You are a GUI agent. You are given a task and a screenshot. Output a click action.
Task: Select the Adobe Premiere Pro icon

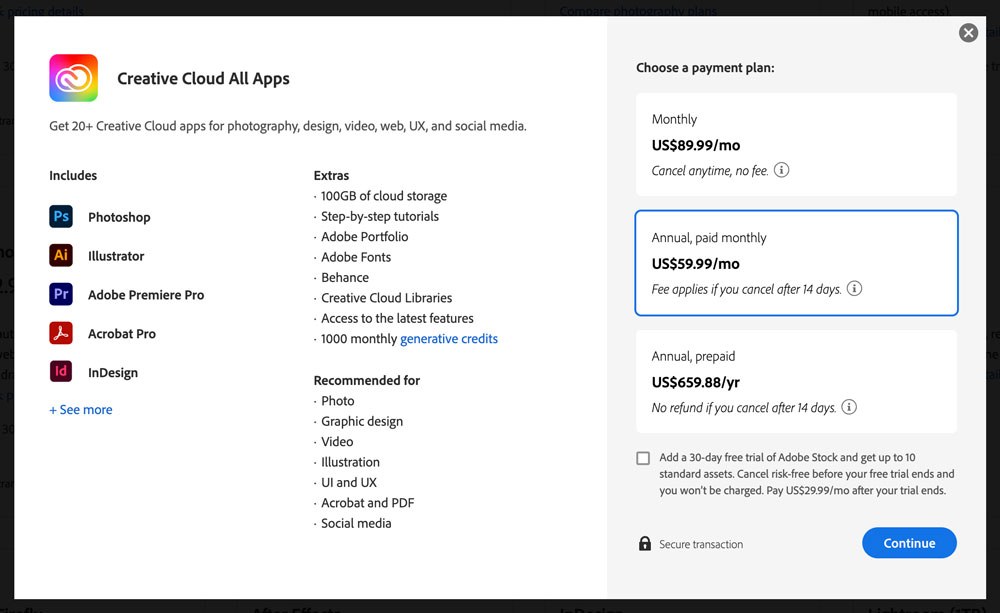tap(61, 294)
